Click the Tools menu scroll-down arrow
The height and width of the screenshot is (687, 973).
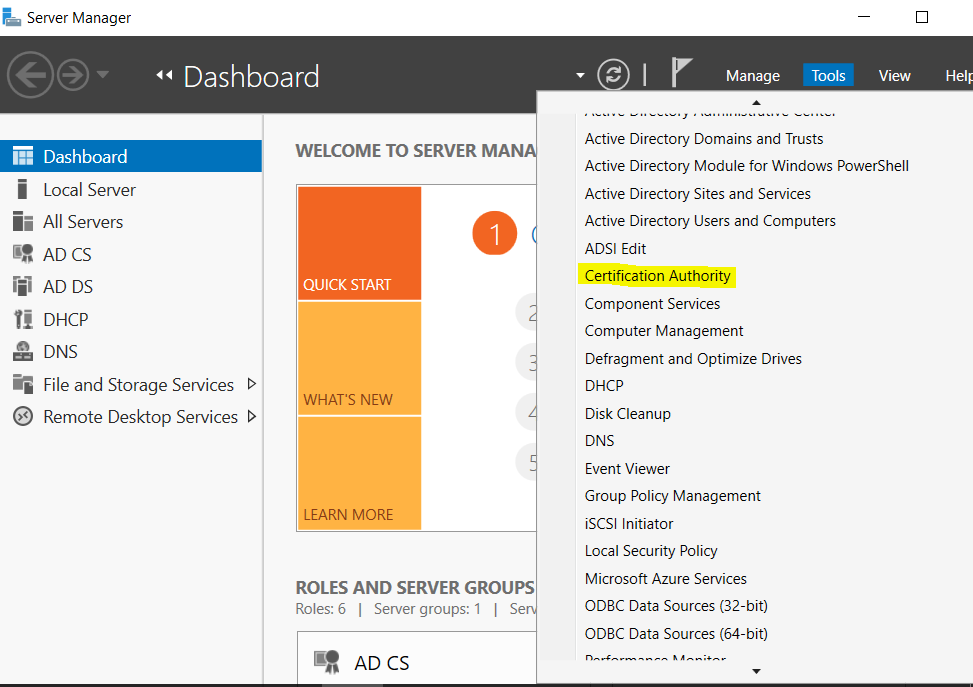[756, 671]
